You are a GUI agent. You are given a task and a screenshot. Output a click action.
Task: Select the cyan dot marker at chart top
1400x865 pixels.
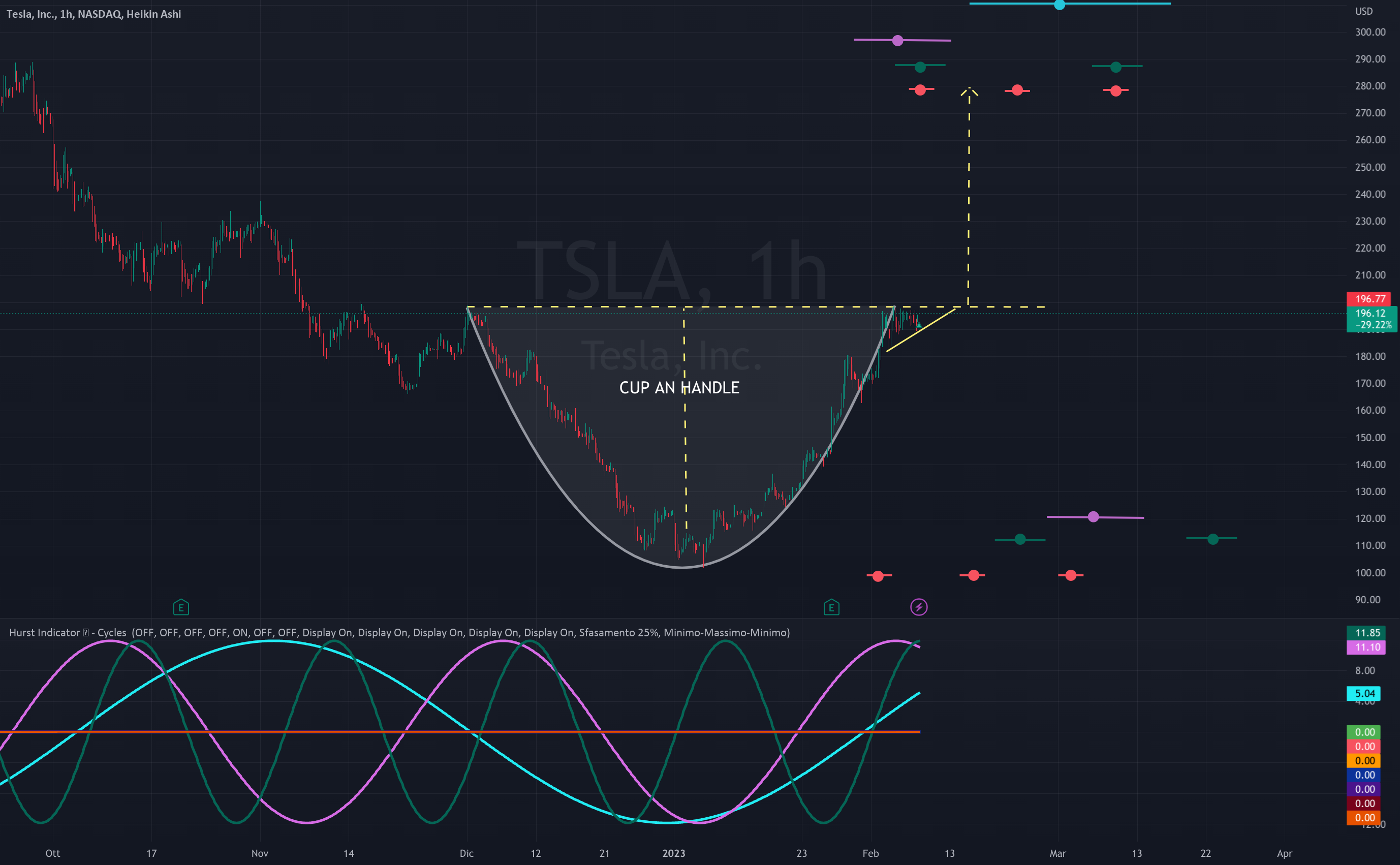point(1059,5)
